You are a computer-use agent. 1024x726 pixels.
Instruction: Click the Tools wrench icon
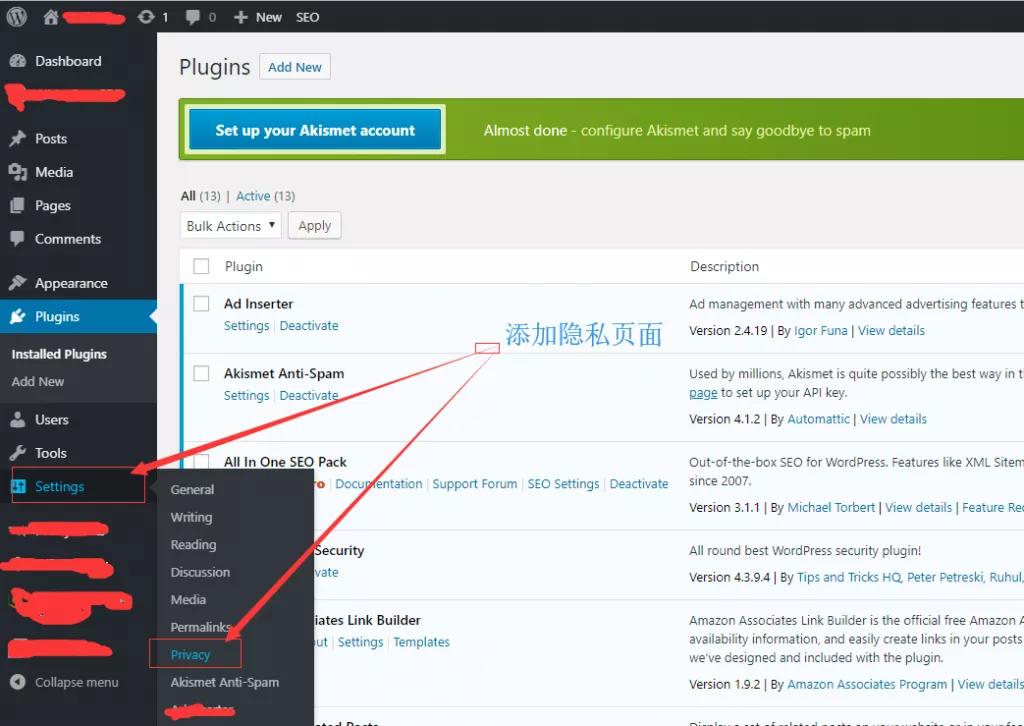coord(18,452)
